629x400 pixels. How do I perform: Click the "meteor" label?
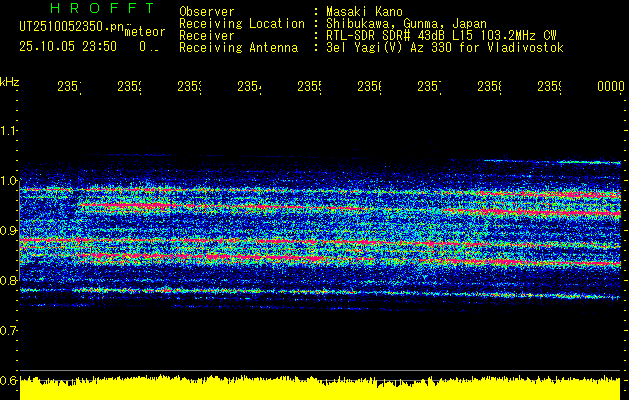145,32
